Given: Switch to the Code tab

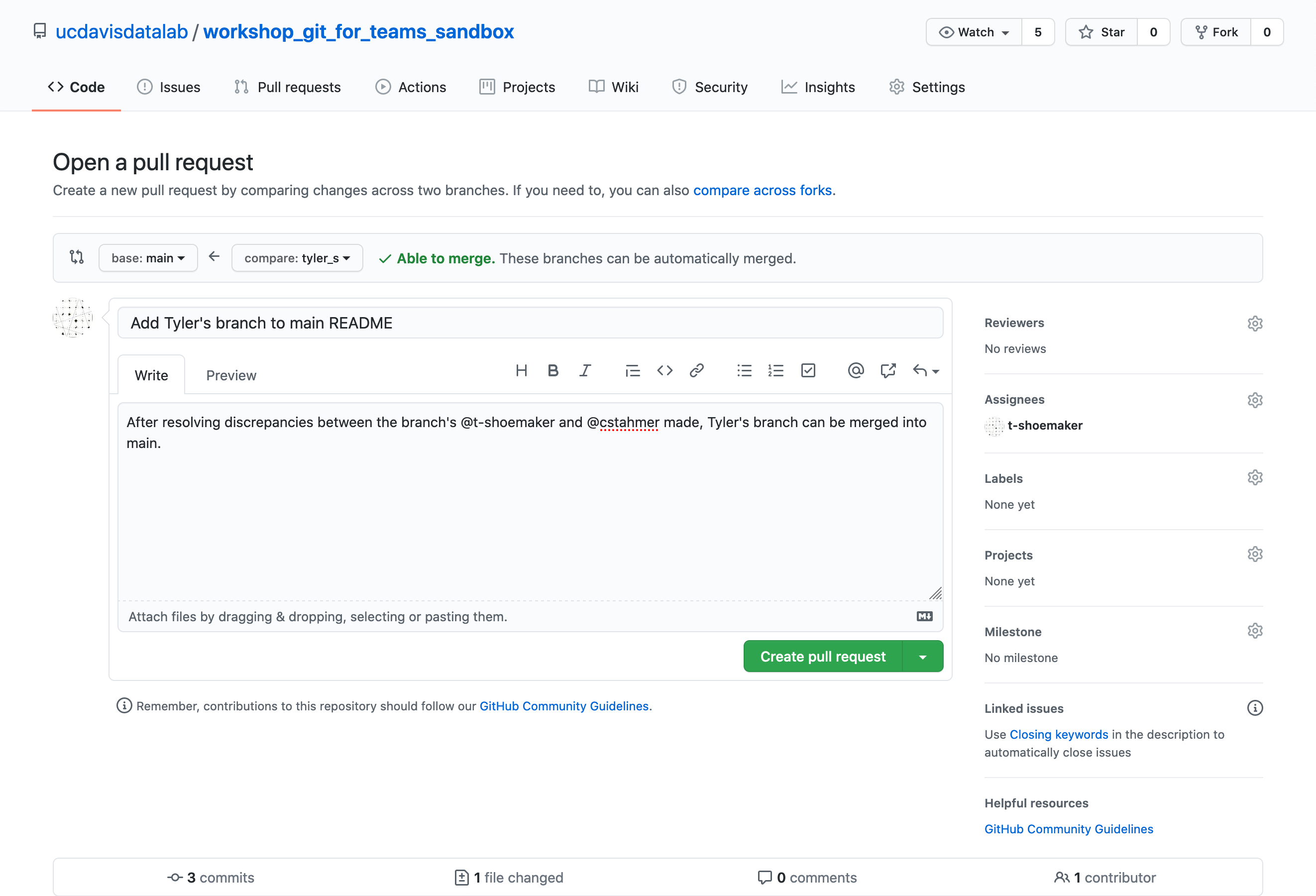Looking at the screenshot, I should [76, 87].
